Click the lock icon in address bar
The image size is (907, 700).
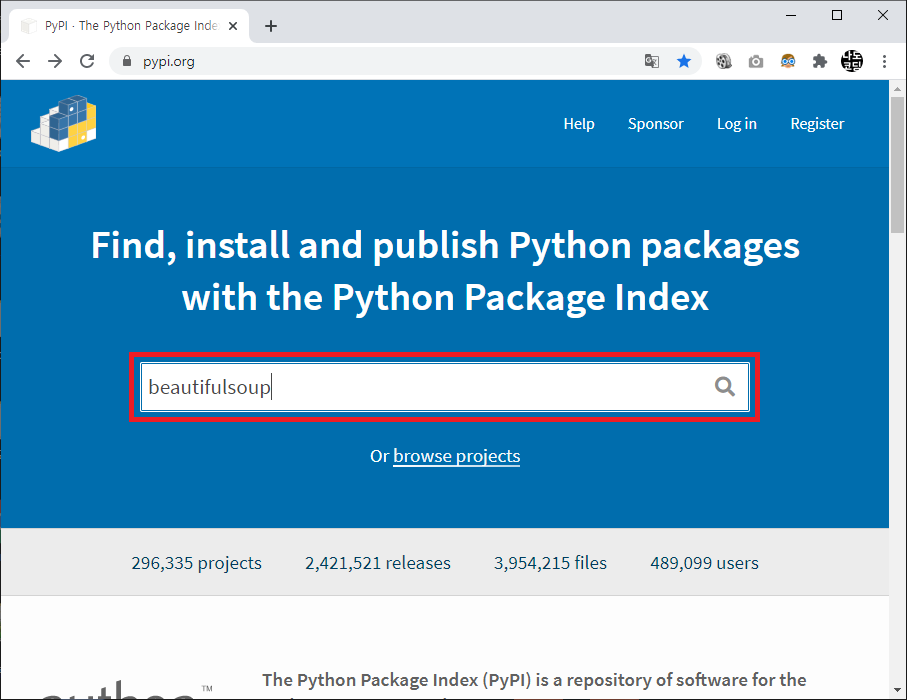click(127, 61)
